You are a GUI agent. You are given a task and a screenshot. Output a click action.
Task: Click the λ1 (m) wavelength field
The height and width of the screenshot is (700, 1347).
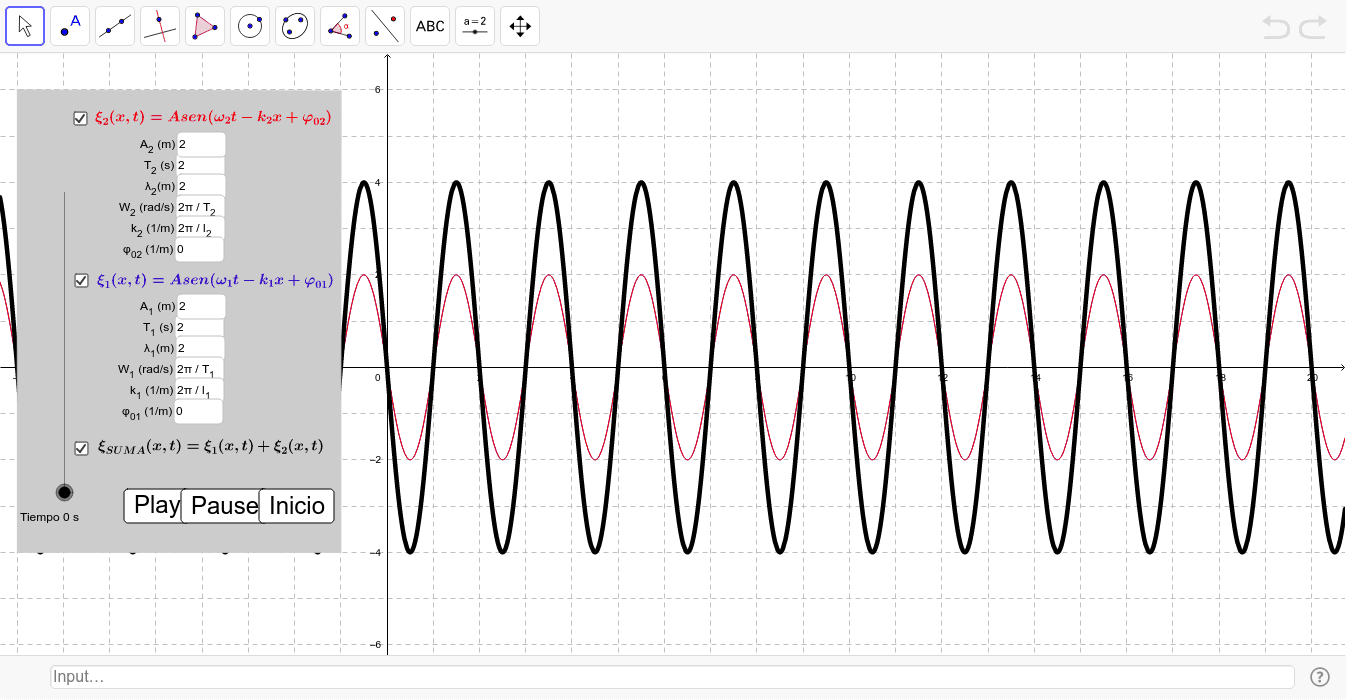coord(200,348)
